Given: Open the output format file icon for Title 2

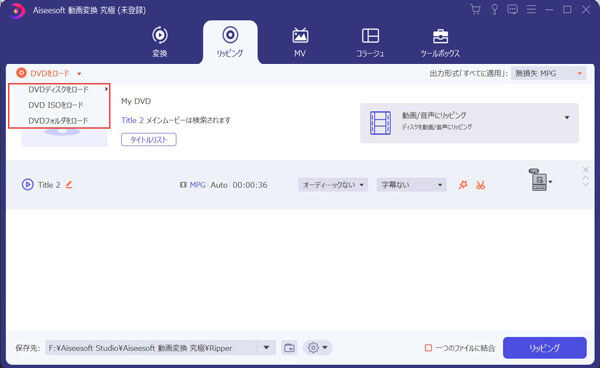Looking at the screenshot, I should 539,180.
